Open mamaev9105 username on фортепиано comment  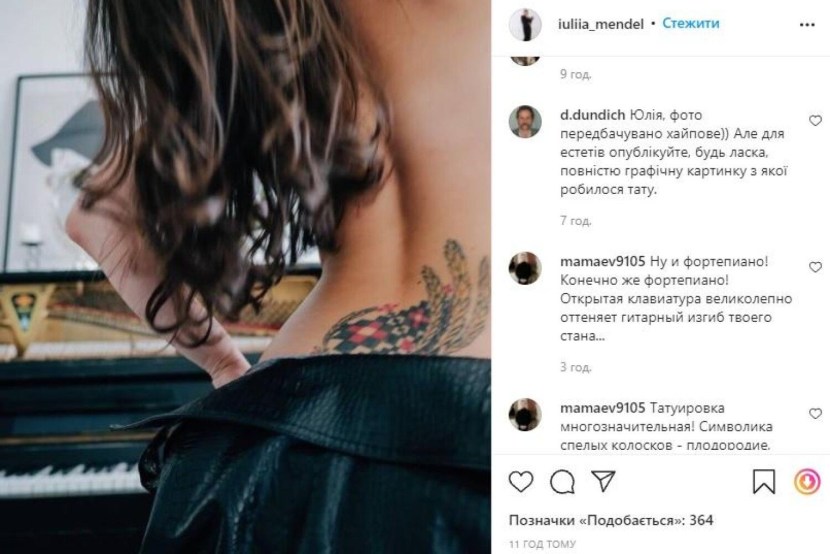tap(602, 261)
